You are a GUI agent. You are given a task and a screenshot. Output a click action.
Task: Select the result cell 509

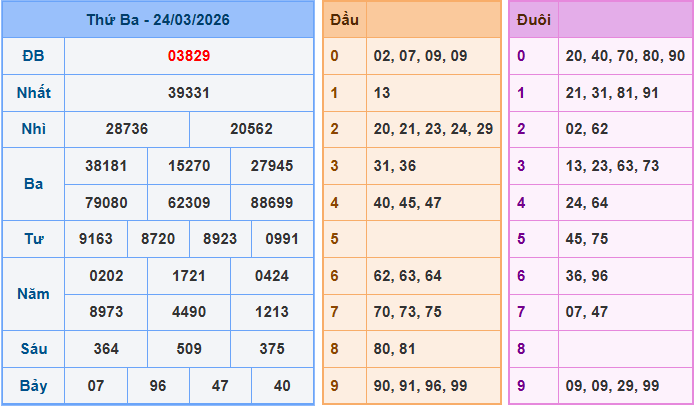pos(189,349)
